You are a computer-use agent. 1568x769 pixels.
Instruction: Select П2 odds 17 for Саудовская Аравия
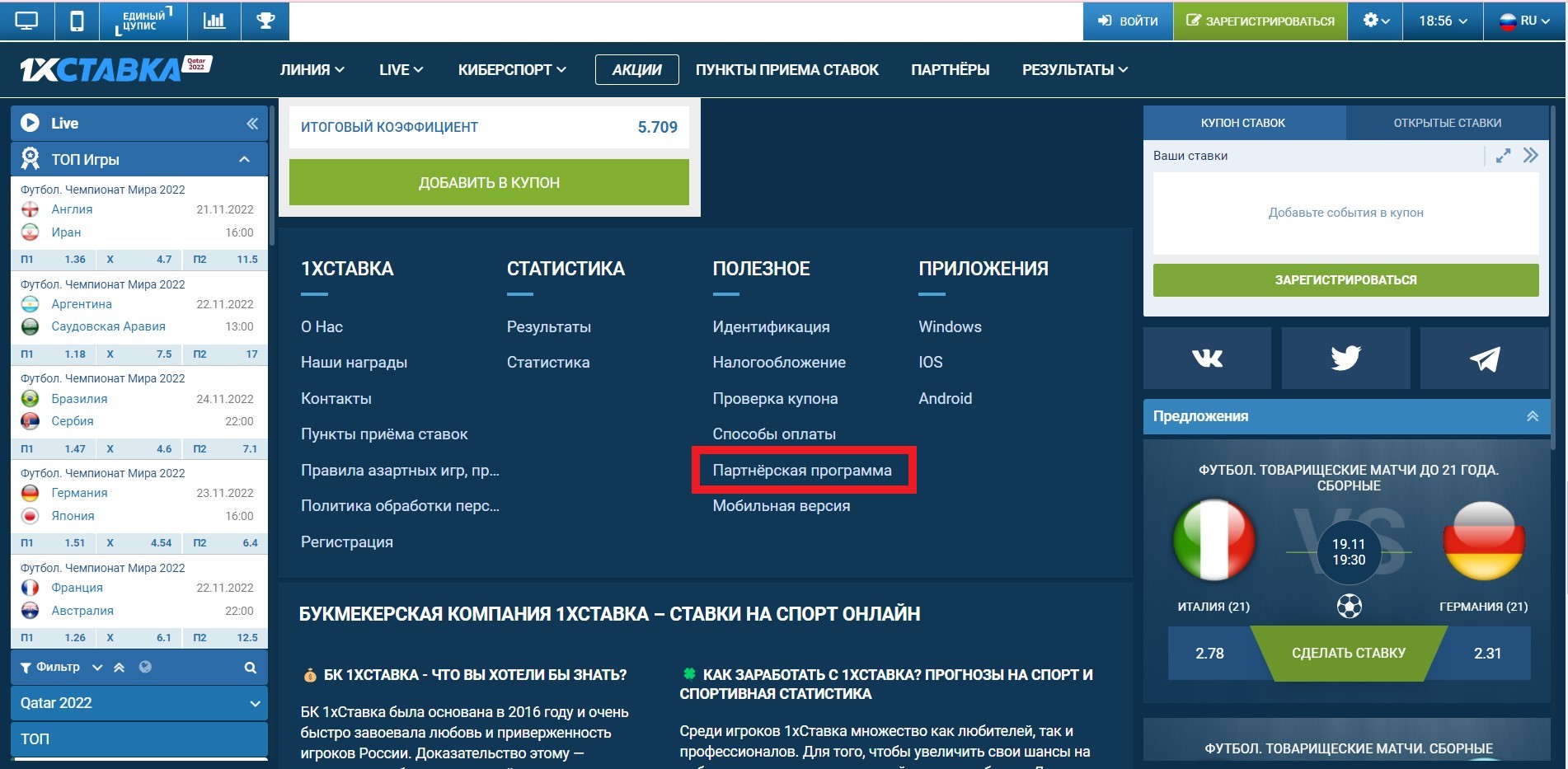(225, 354)
